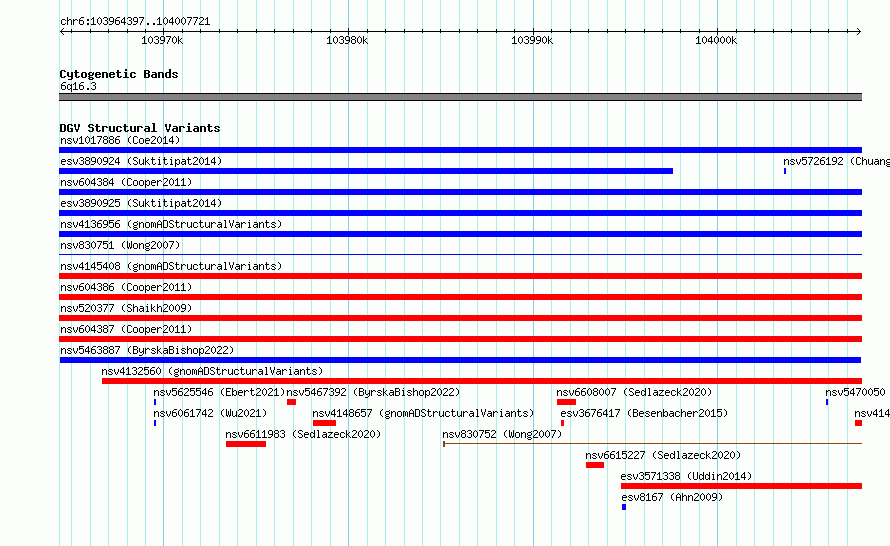890x546 pixels.
Task: Click the small blue marker under esv8167
Action: tap(624, 507)
